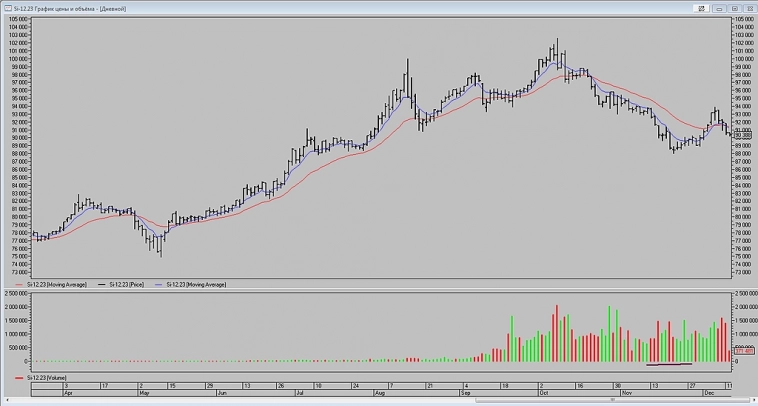Click the Jun month label on timeline

(221, 393)
